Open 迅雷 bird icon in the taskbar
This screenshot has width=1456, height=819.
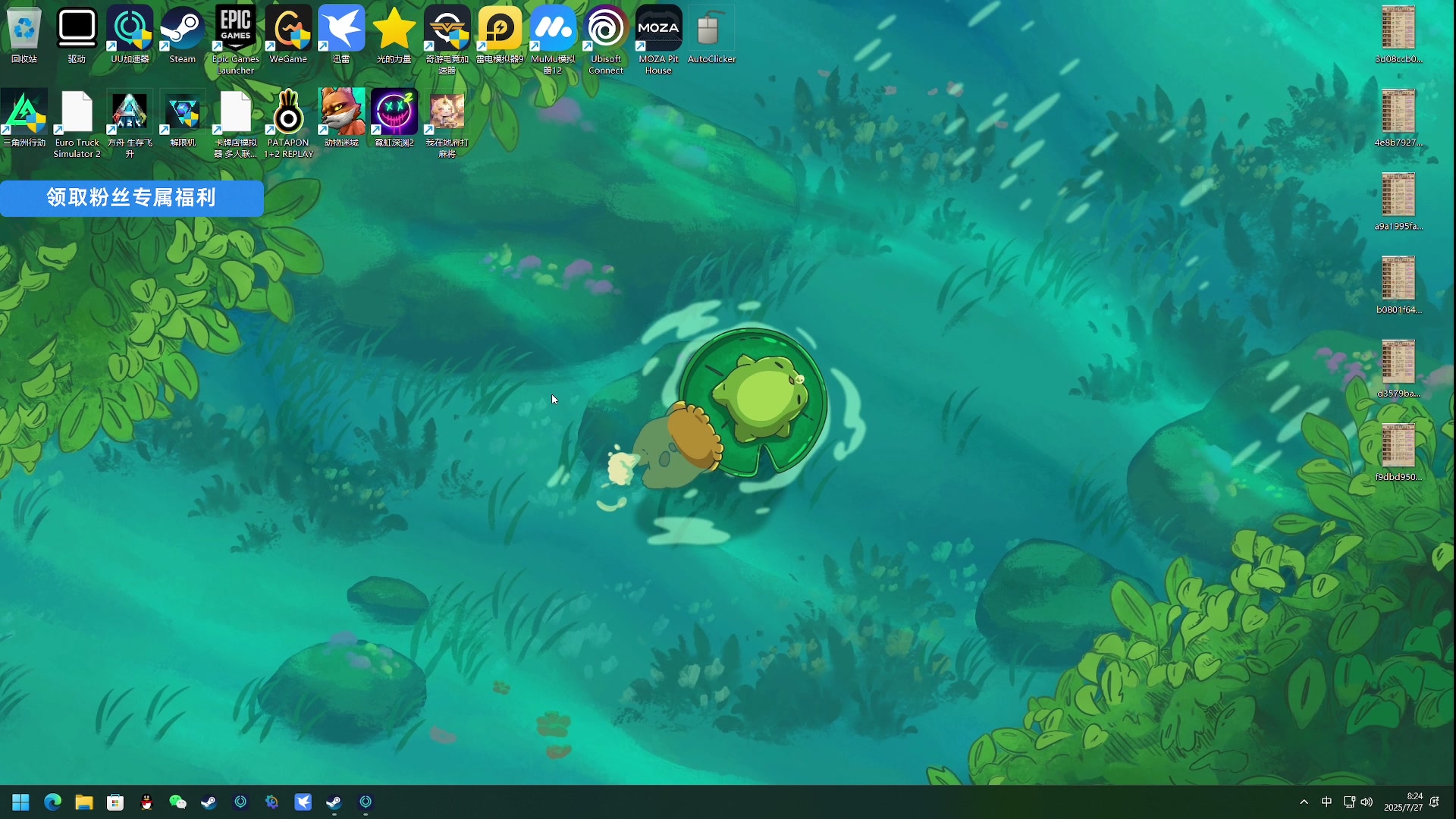303,802
